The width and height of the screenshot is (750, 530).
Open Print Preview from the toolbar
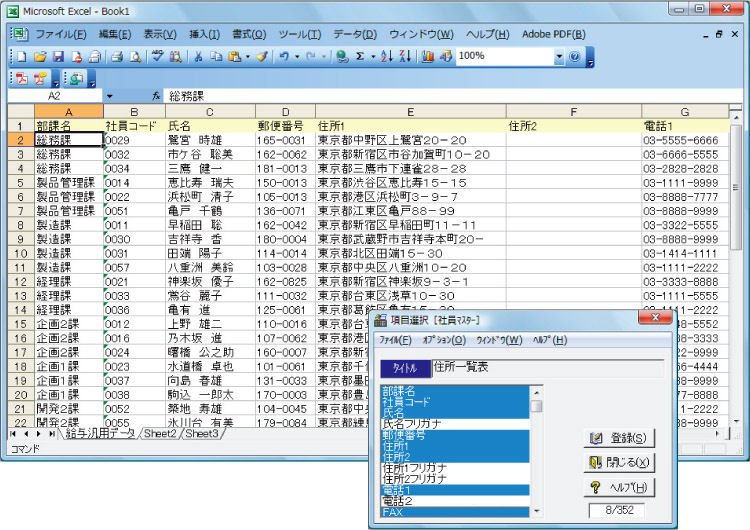click(x=136, y=57)
